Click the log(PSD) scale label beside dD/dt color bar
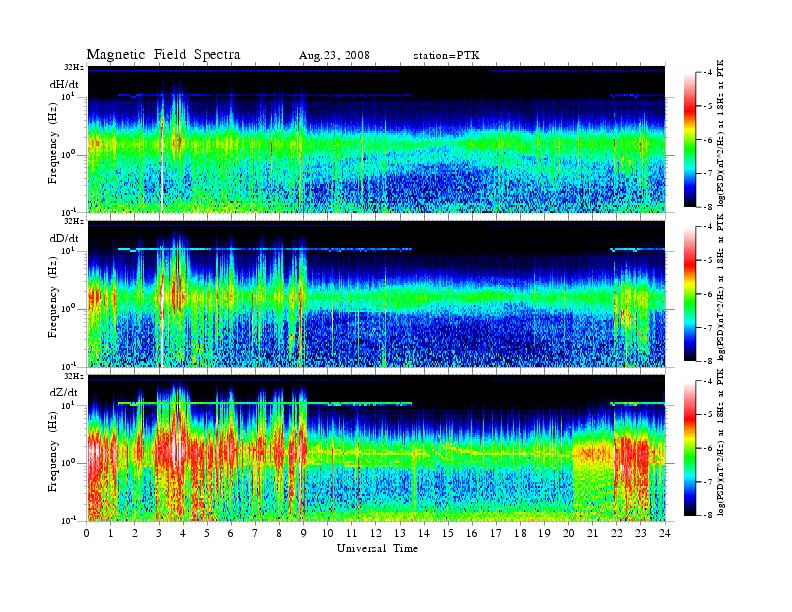 click(x=721, y=288)
